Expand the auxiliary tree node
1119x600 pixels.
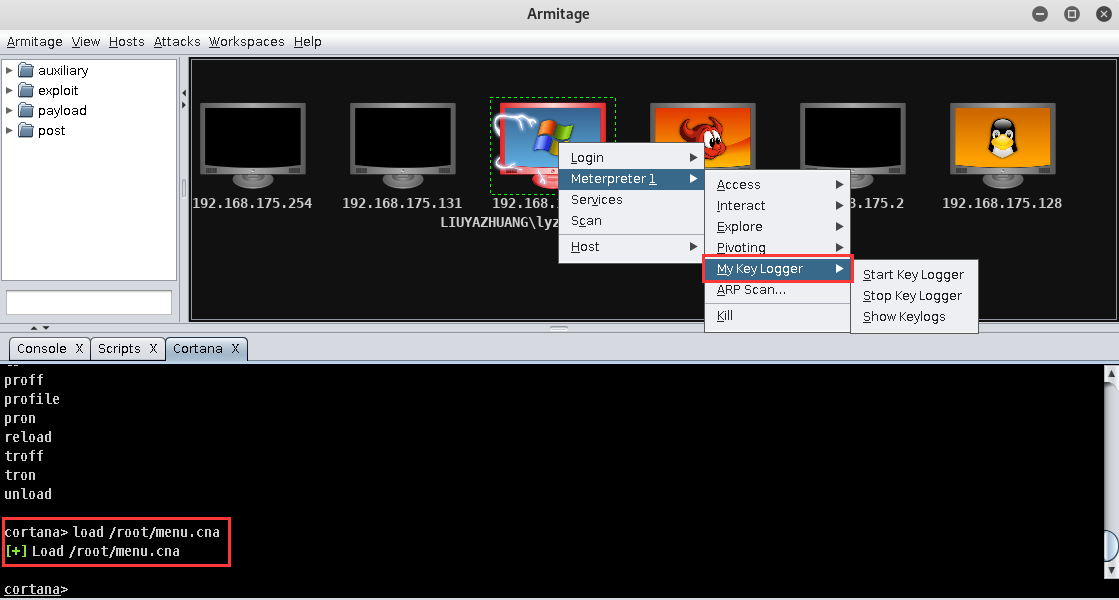9,70
